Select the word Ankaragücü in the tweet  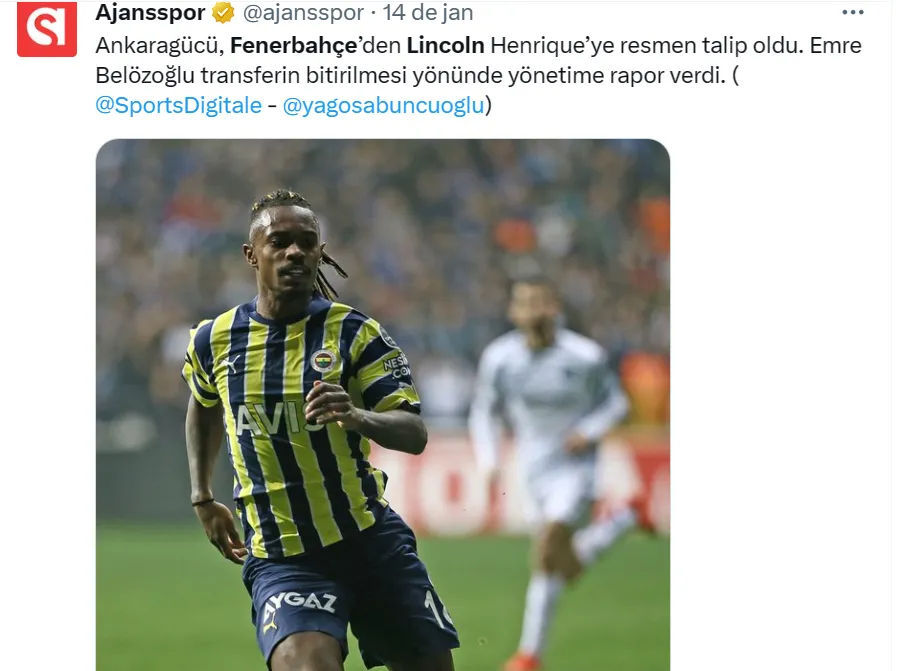point(159,46)
